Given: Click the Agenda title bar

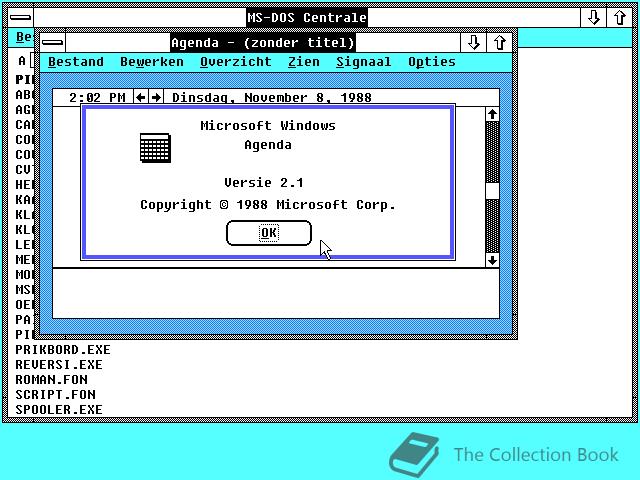Looking at the screenshot, I should pos(263,42).
